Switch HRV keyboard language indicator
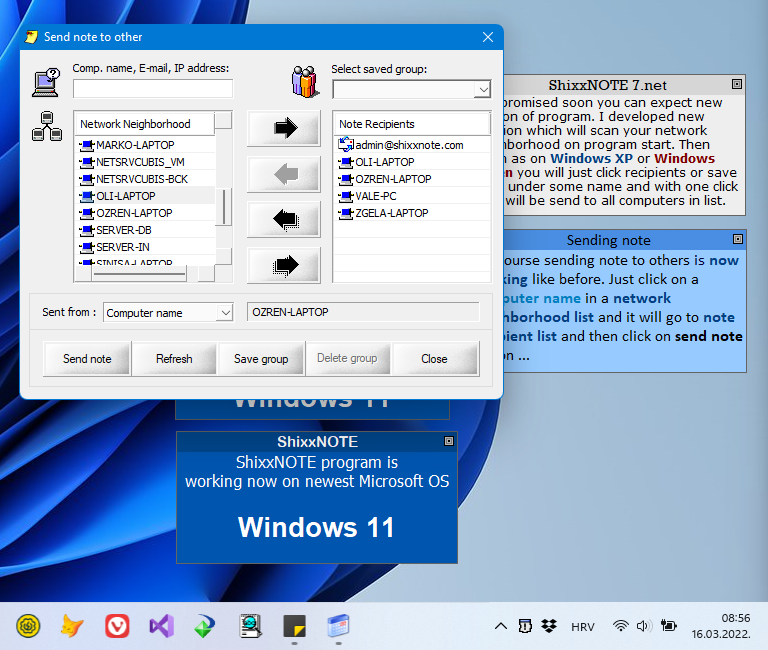The image size is (768, 650). (x=583, y=627)
